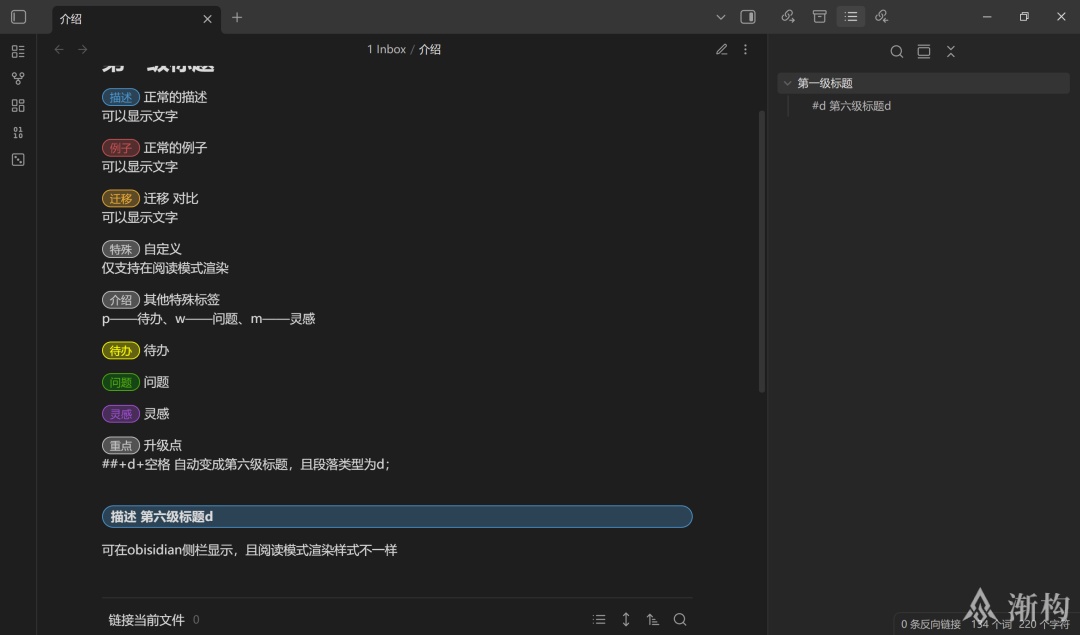Click 0 条反向链接 in status bar
Image resolution: width=1080 pixels, height=635 pixels.
click(x=930, y=624)
